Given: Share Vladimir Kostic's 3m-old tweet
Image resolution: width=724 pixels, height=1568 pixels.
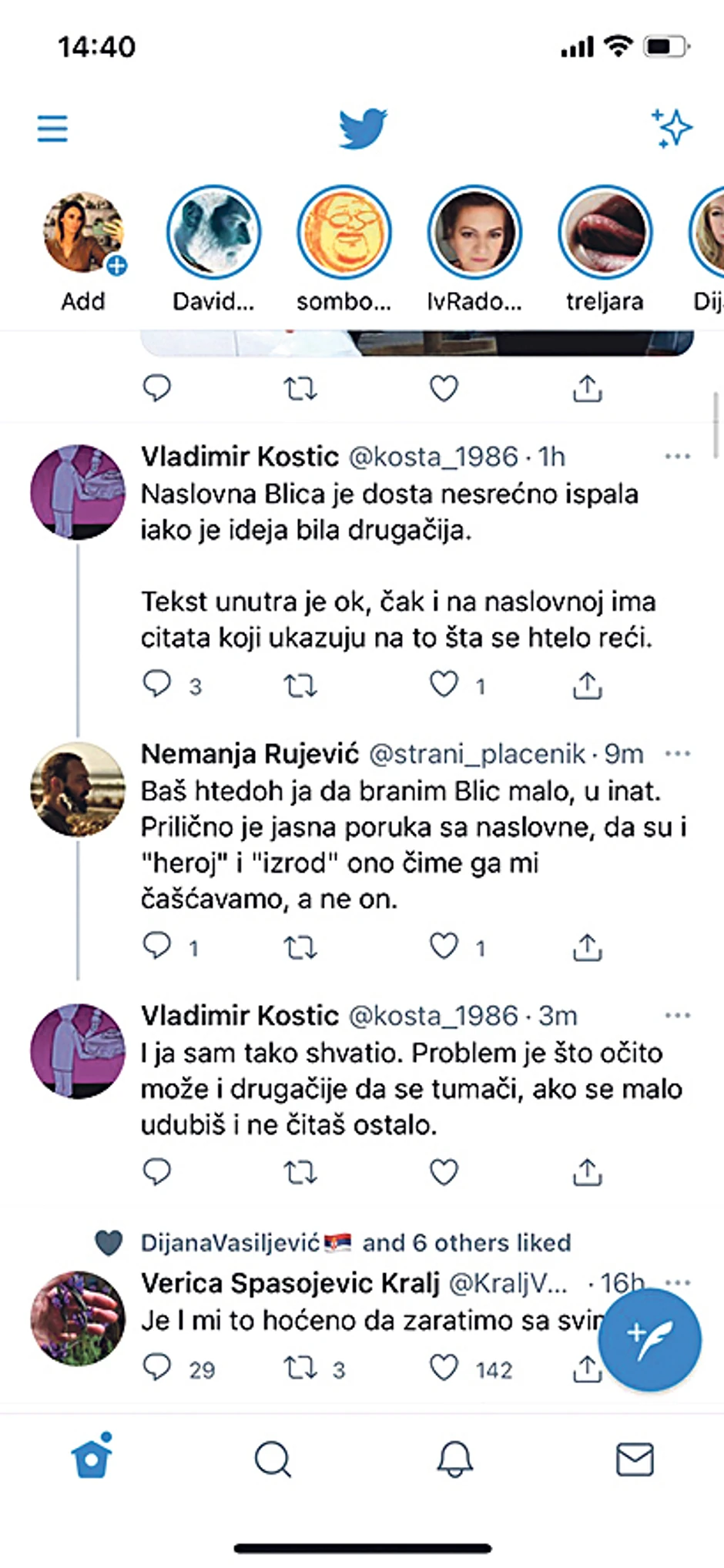Looking at the screenshot, I should click(587, 1171).
